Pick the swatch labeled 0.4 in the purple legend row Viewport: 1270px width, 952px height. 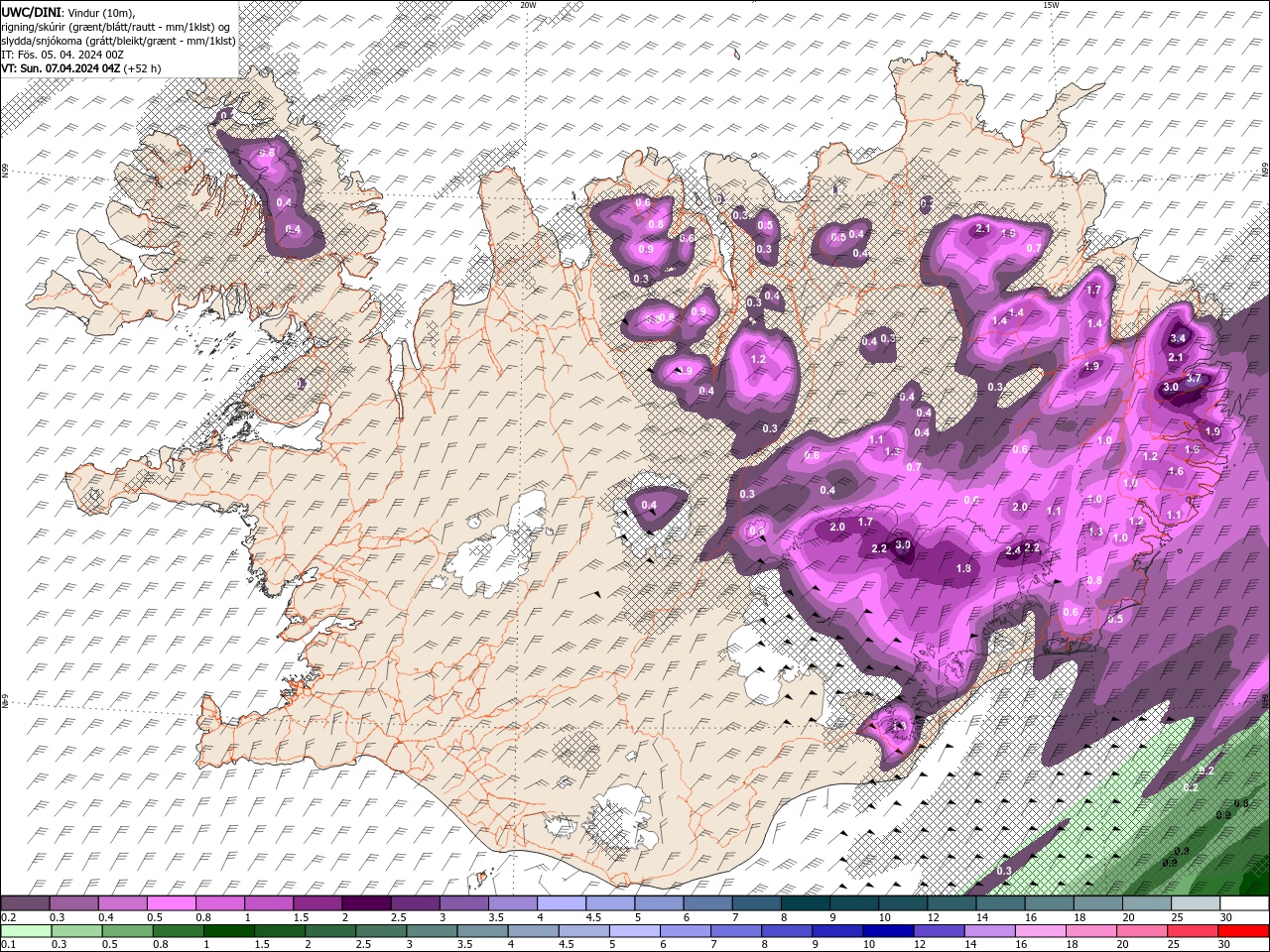[123, 903]
